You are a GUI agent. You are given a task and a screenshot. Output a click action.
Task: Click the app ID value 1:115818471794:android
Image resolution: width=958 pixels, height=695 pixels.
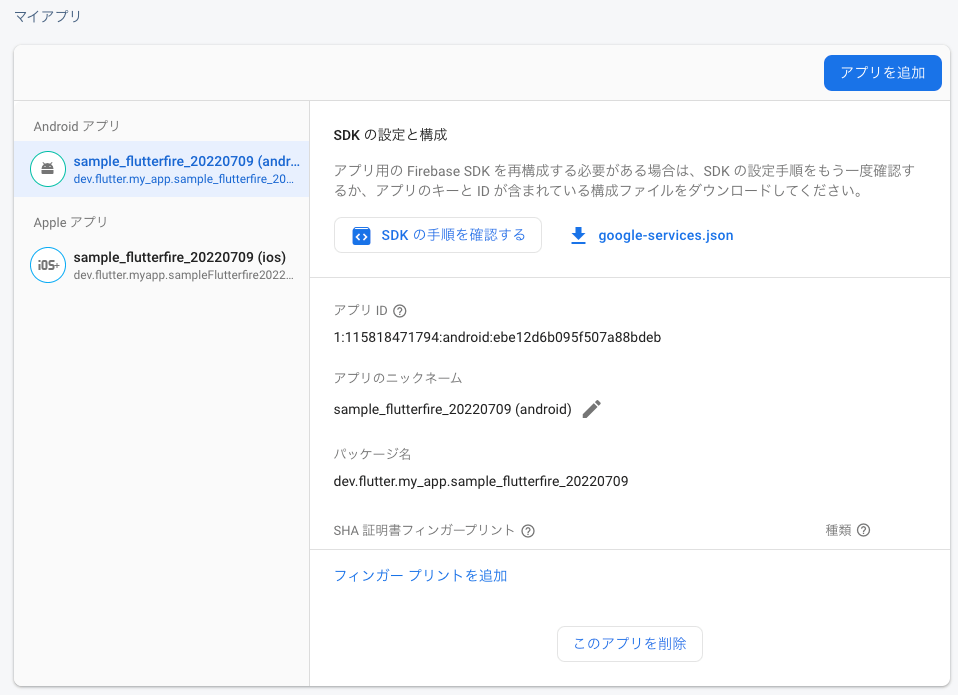coord(497,337)
